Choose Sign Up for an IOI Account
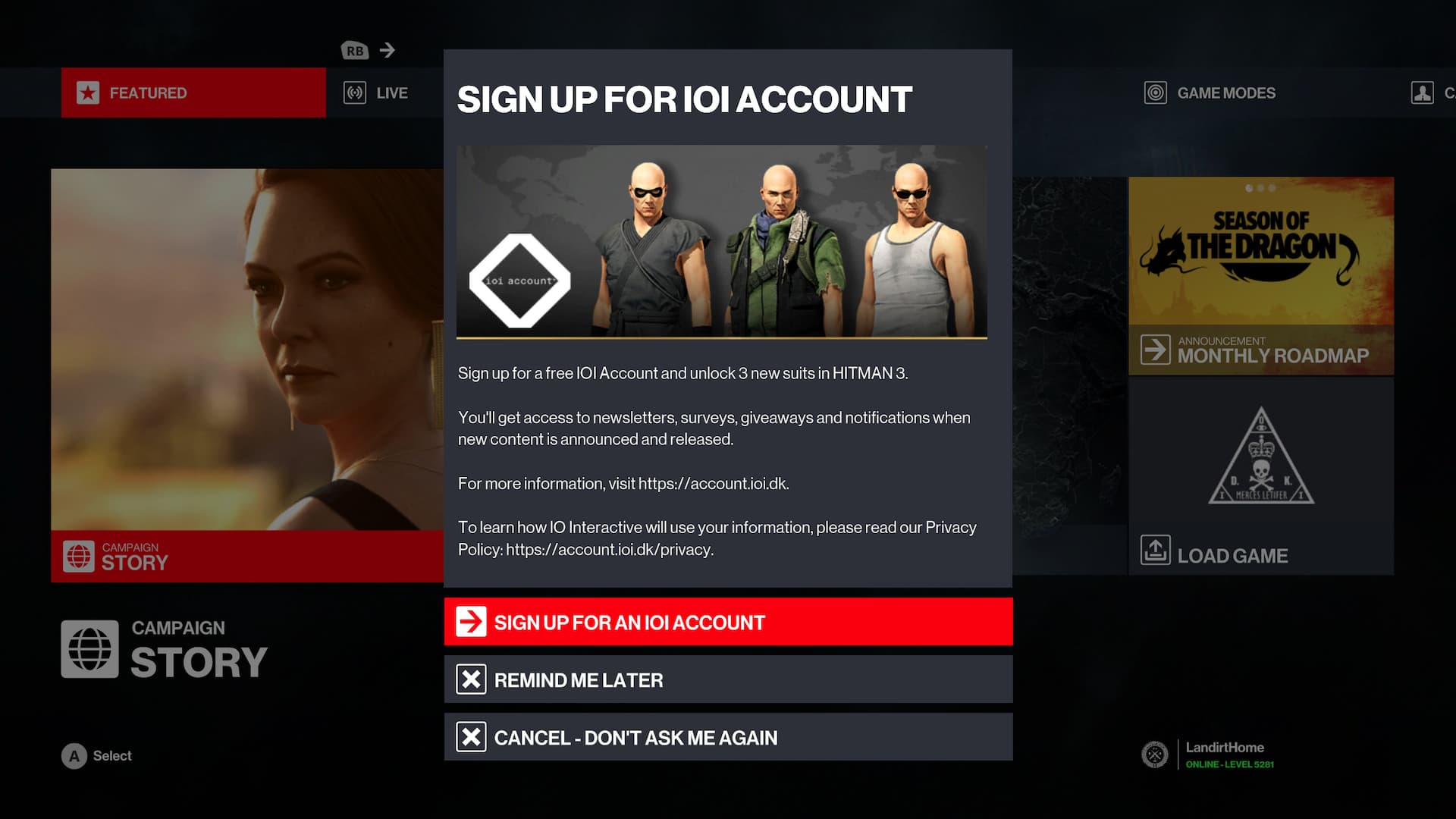Screen dimensions: 1456x819 coord(728,622)
